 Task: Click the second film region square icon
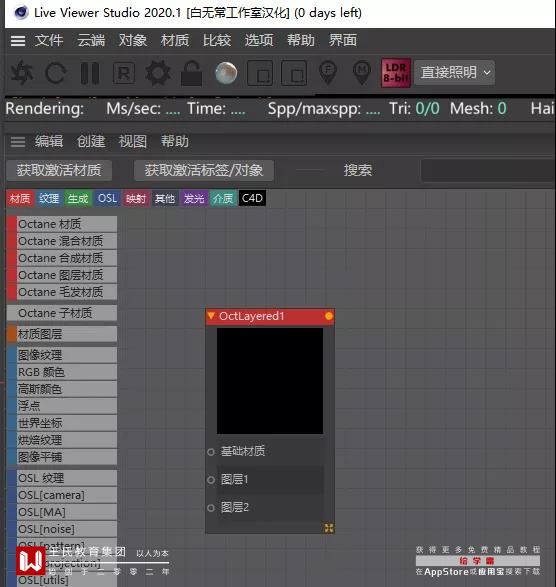point(294,73)
